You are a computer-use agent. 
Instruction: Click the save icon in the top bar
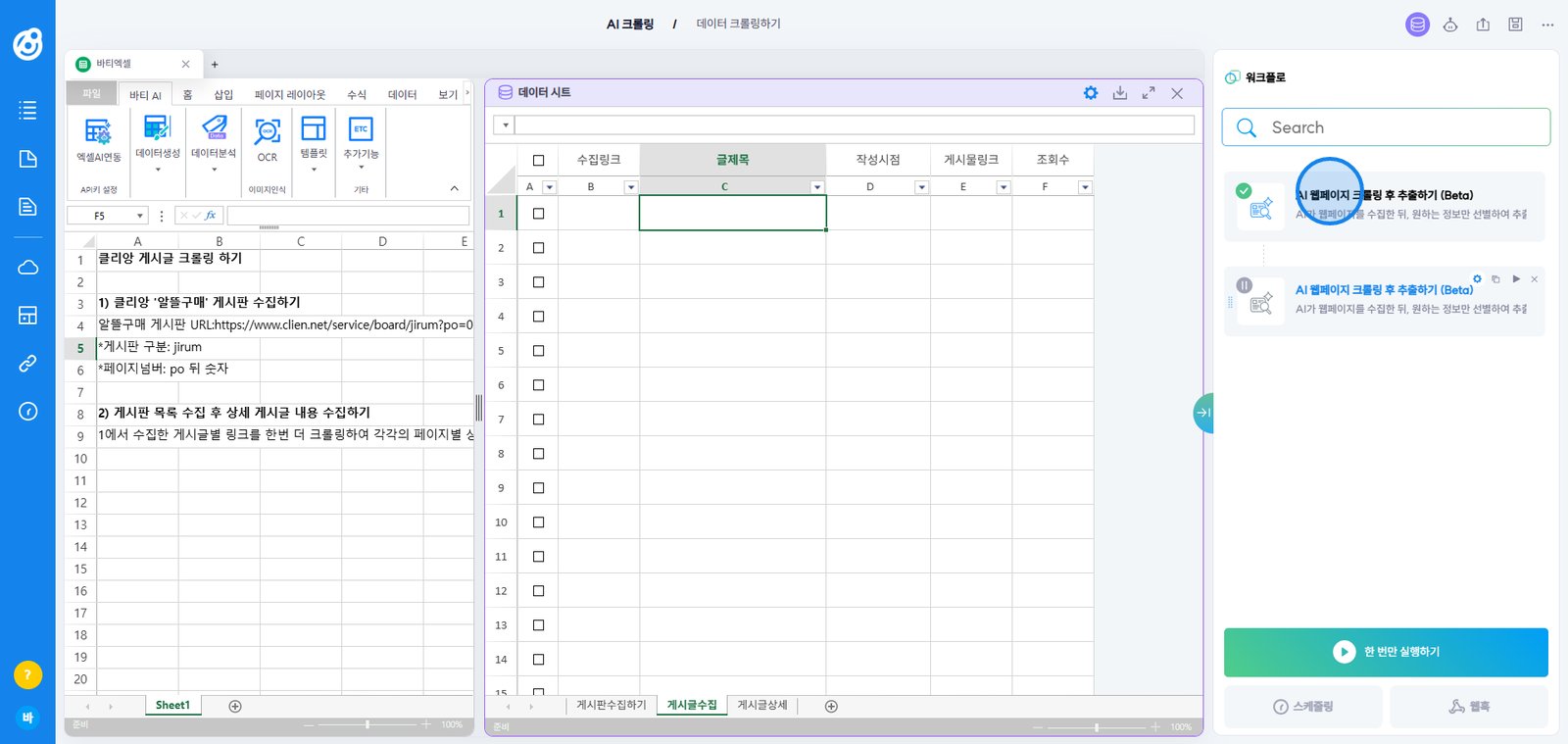[x=1515, y=25]
